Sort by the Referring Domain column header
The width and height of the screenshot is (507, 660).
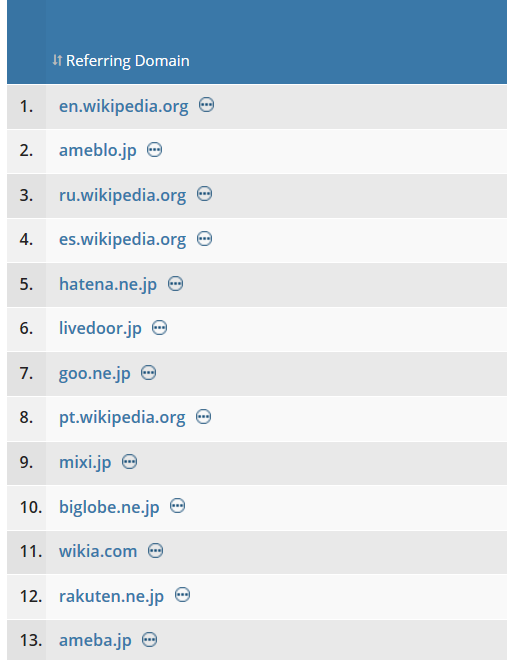pyautogui.click(x=127, y=61)
